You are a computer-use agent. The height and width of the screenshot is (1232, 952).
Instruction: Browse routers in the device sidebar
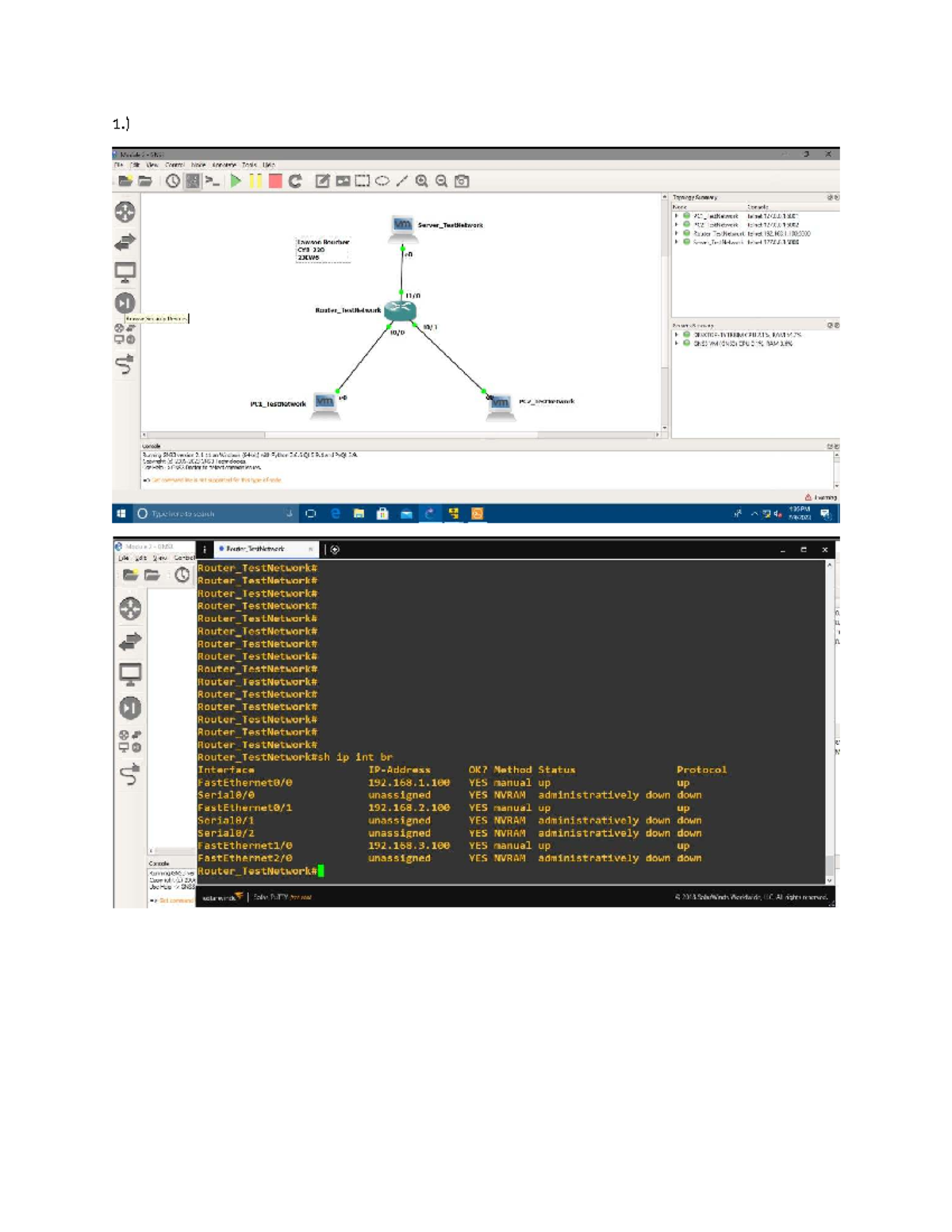125,212
